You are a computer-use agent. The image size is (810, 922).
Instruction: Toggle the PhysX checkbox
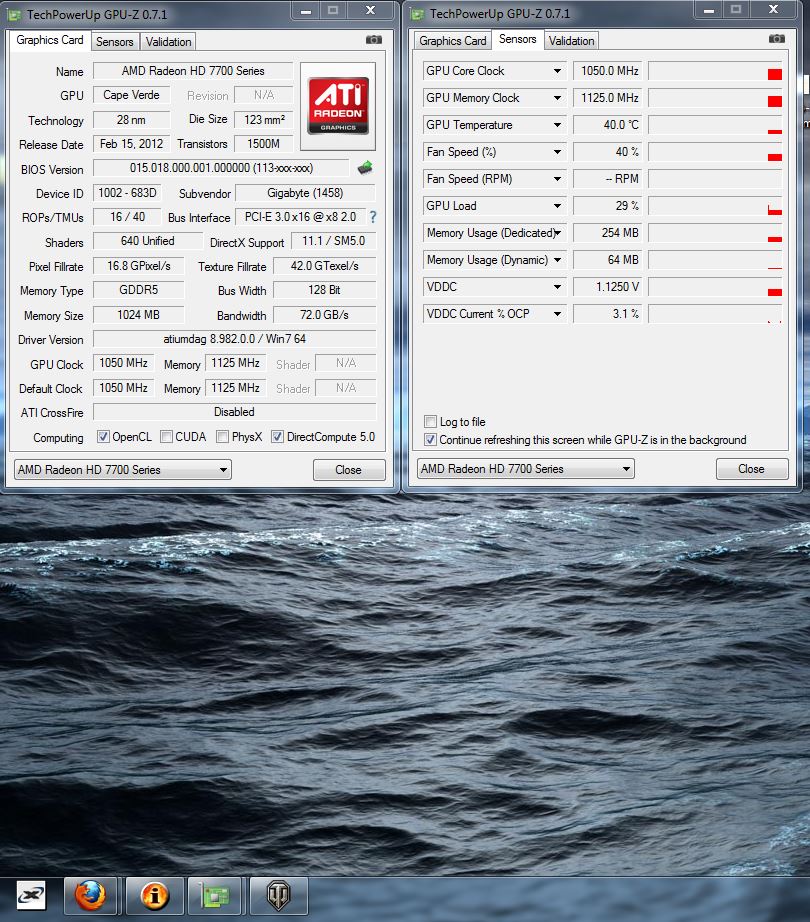click(x=222, y=437)
